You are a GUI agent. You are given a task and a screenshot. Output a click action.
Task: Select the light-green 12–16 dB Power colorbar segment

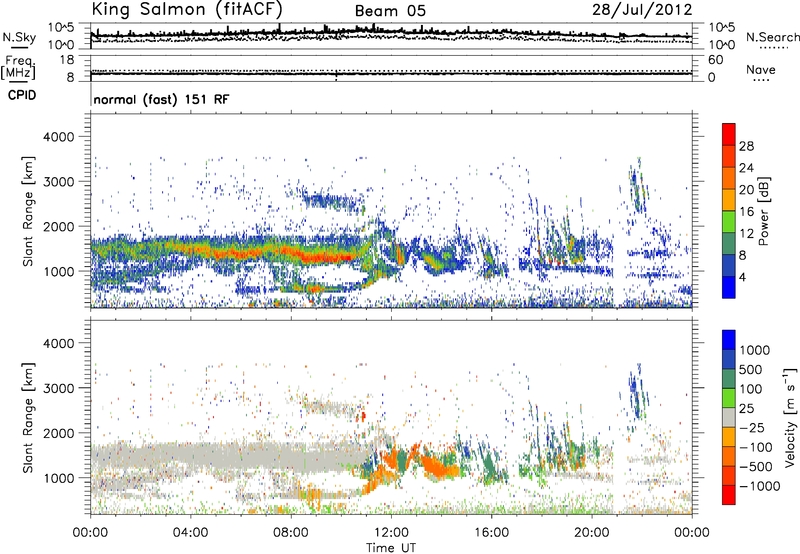729,221
